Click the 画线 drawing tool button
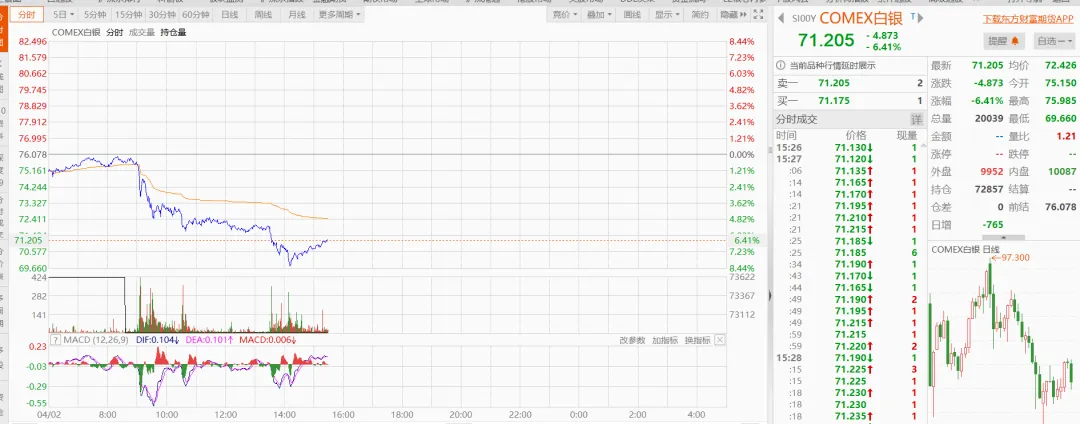 [x=632, y=14]
